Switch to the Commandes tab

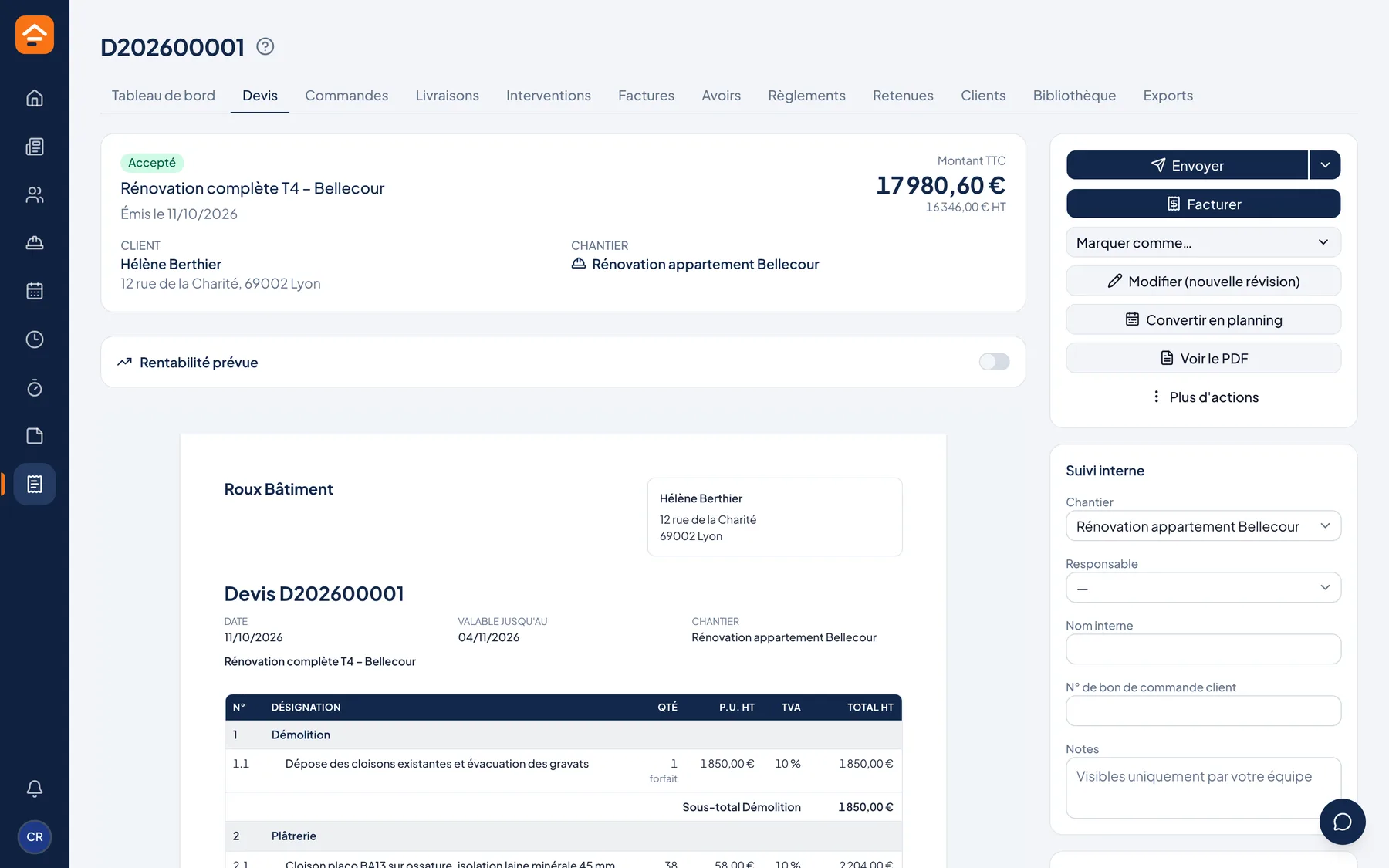pyautogui.click(x=346, y=96)
